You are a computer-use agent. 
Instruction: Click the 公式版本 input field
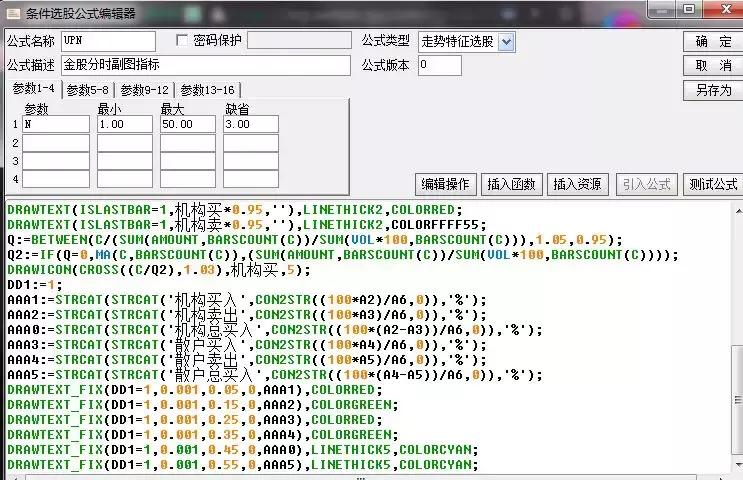[439, 65]
